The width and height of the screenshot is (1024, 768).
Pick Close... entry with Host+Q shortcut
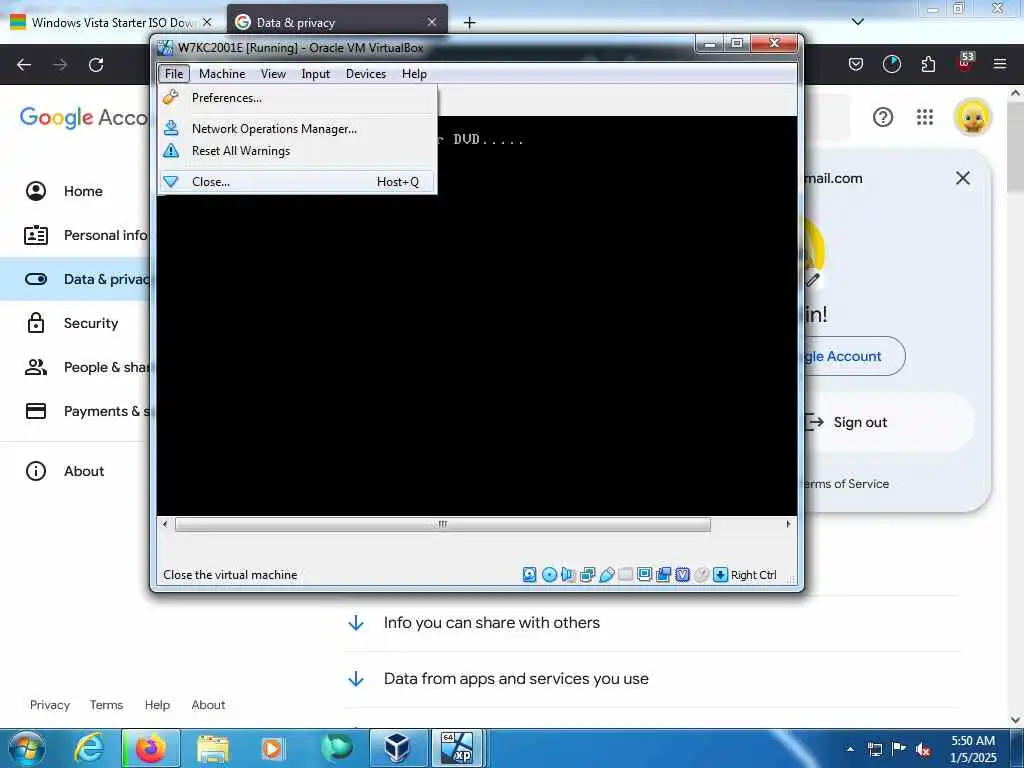(x=297, y=182)
